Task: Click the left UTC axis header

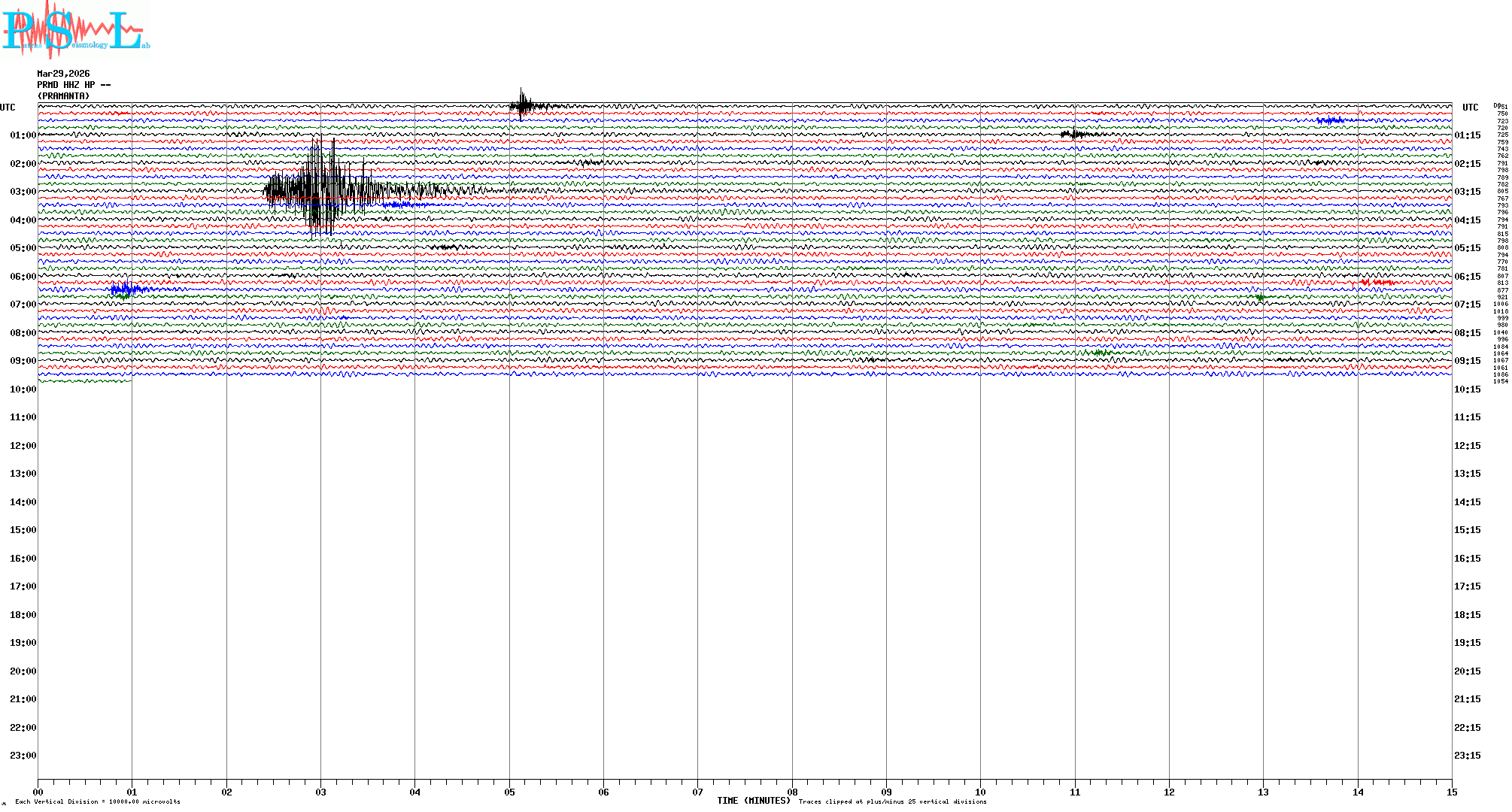Action: tap(8, 108)
